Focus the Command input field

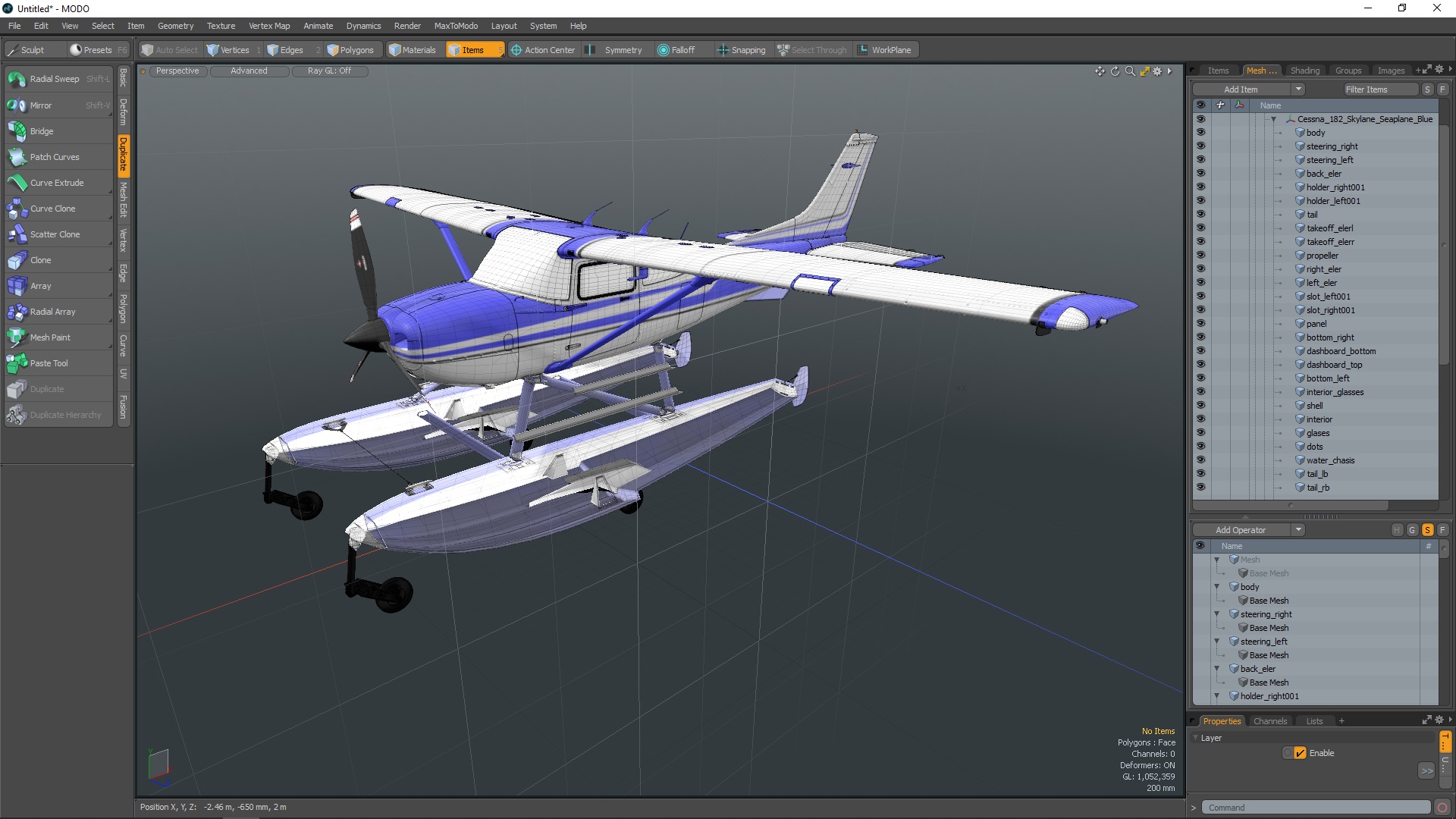coord(1316,808)
